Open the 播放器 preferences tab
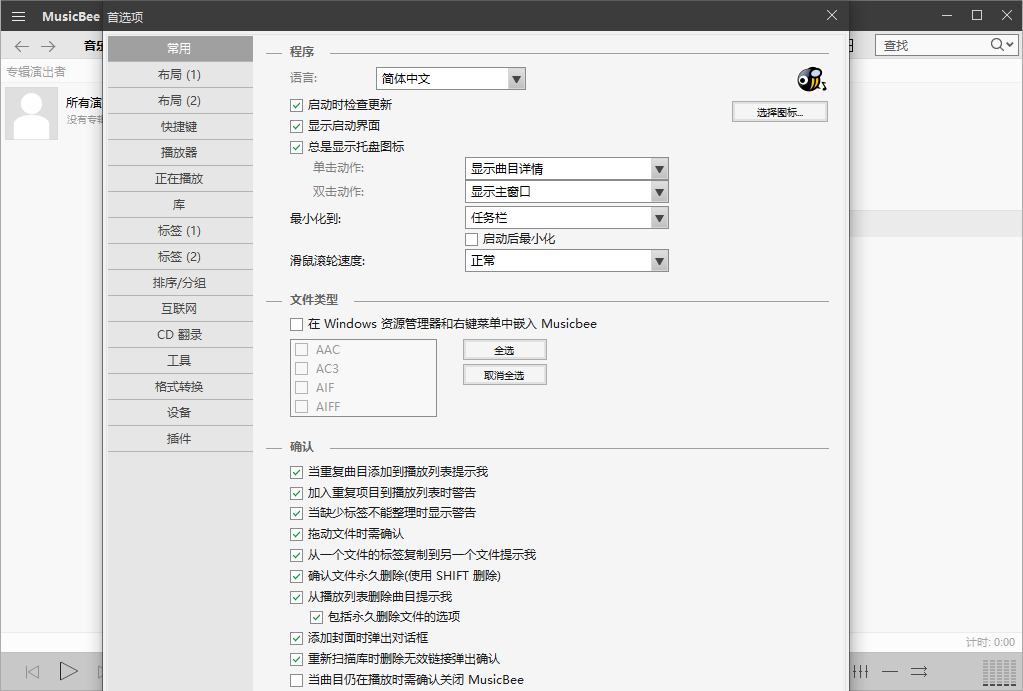 coord(180,153)
